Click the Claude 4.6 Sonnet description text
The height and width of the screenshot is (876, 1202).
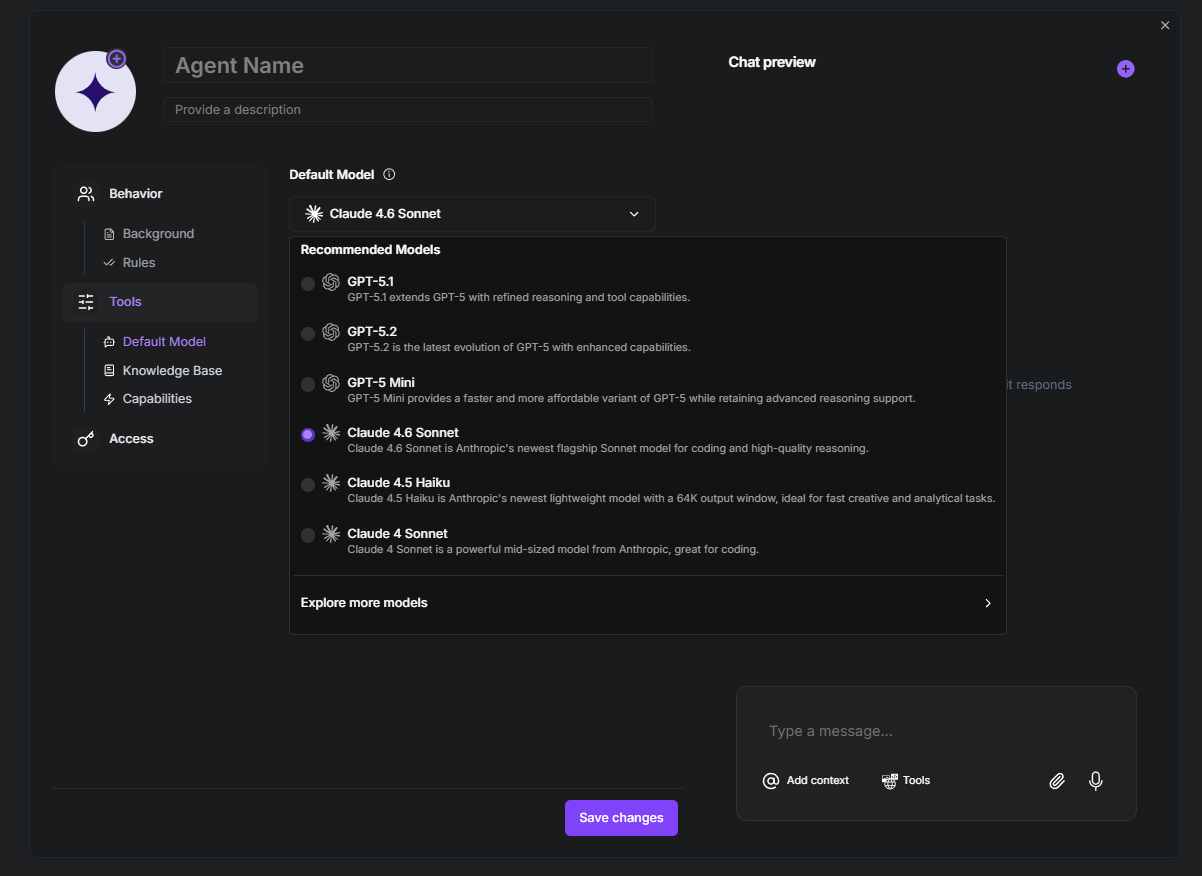tap(608, 449)
